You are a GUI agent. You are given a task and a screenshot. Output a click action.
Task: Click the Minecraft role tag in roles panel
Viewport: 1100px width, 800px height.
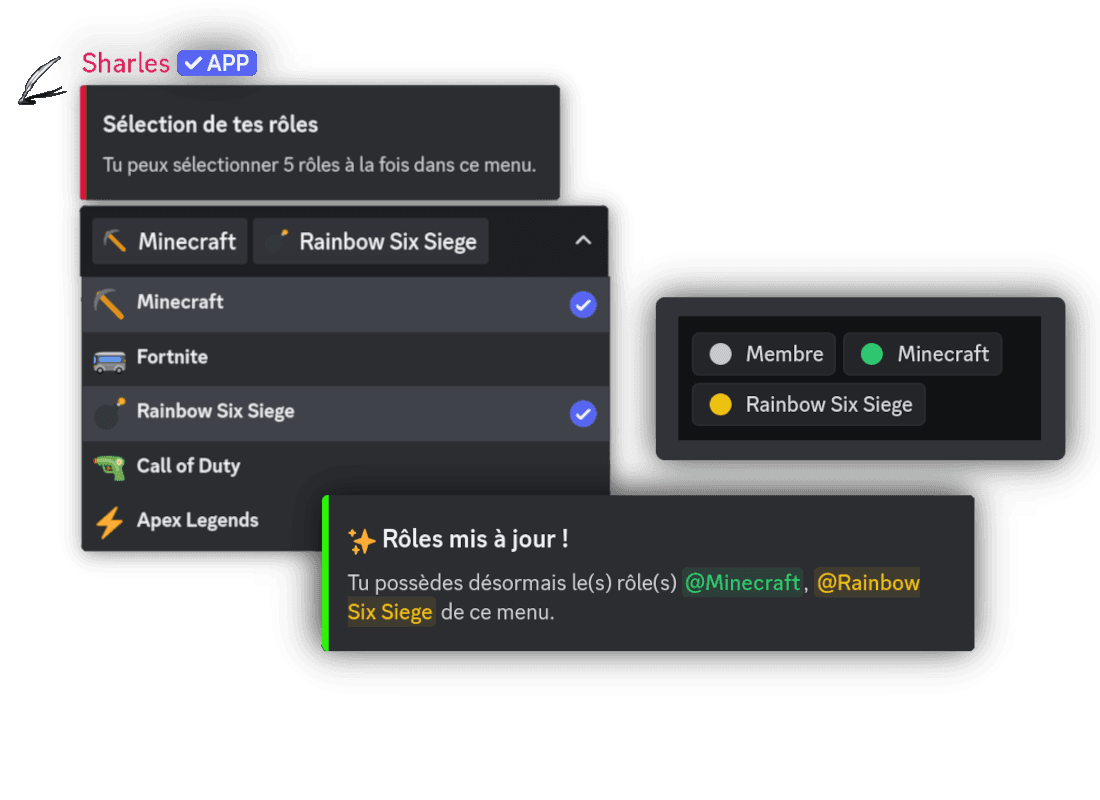[923, 354]
